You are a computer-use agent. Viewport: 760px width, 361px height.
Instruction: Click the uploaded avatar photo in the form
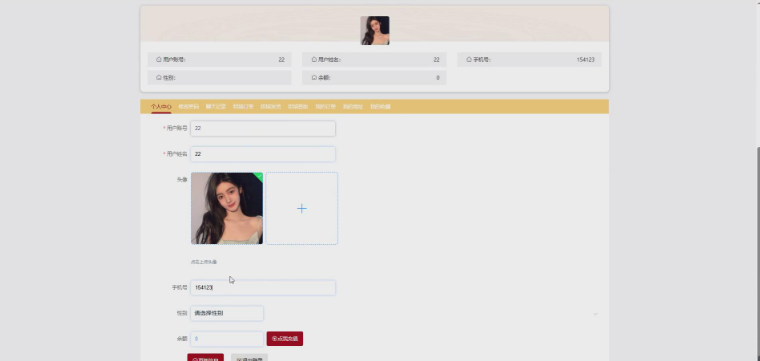point(227,208)
